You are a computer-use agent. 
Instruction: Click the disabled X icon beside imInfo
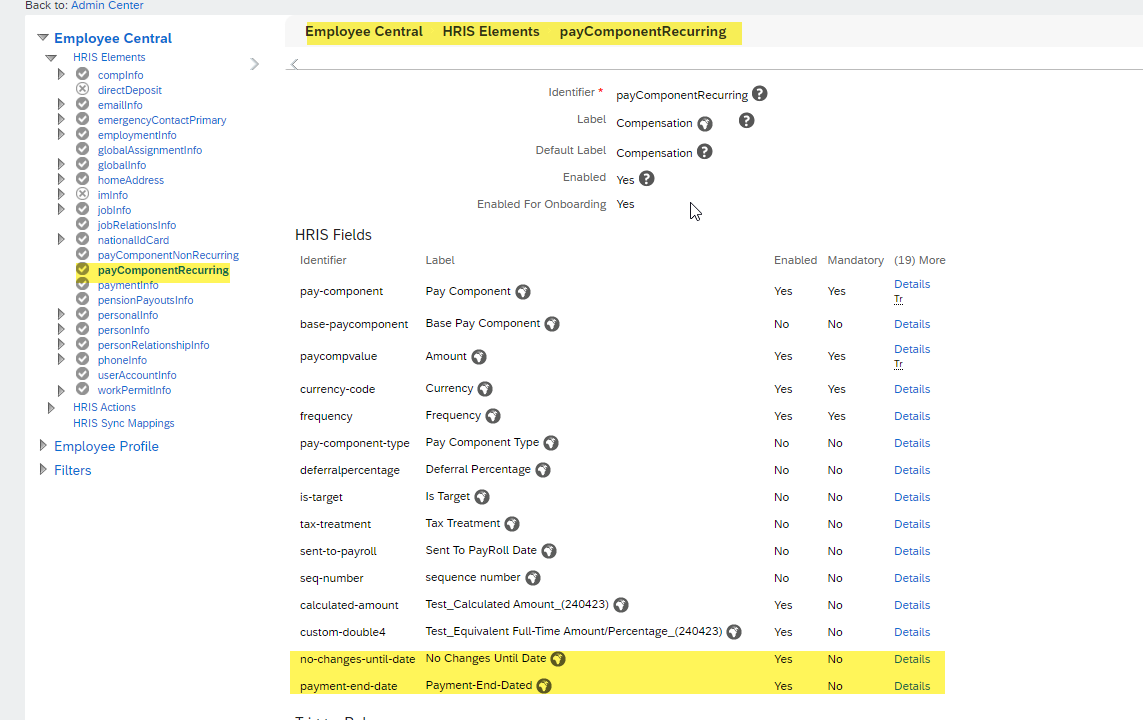click(x=82, y=194)
